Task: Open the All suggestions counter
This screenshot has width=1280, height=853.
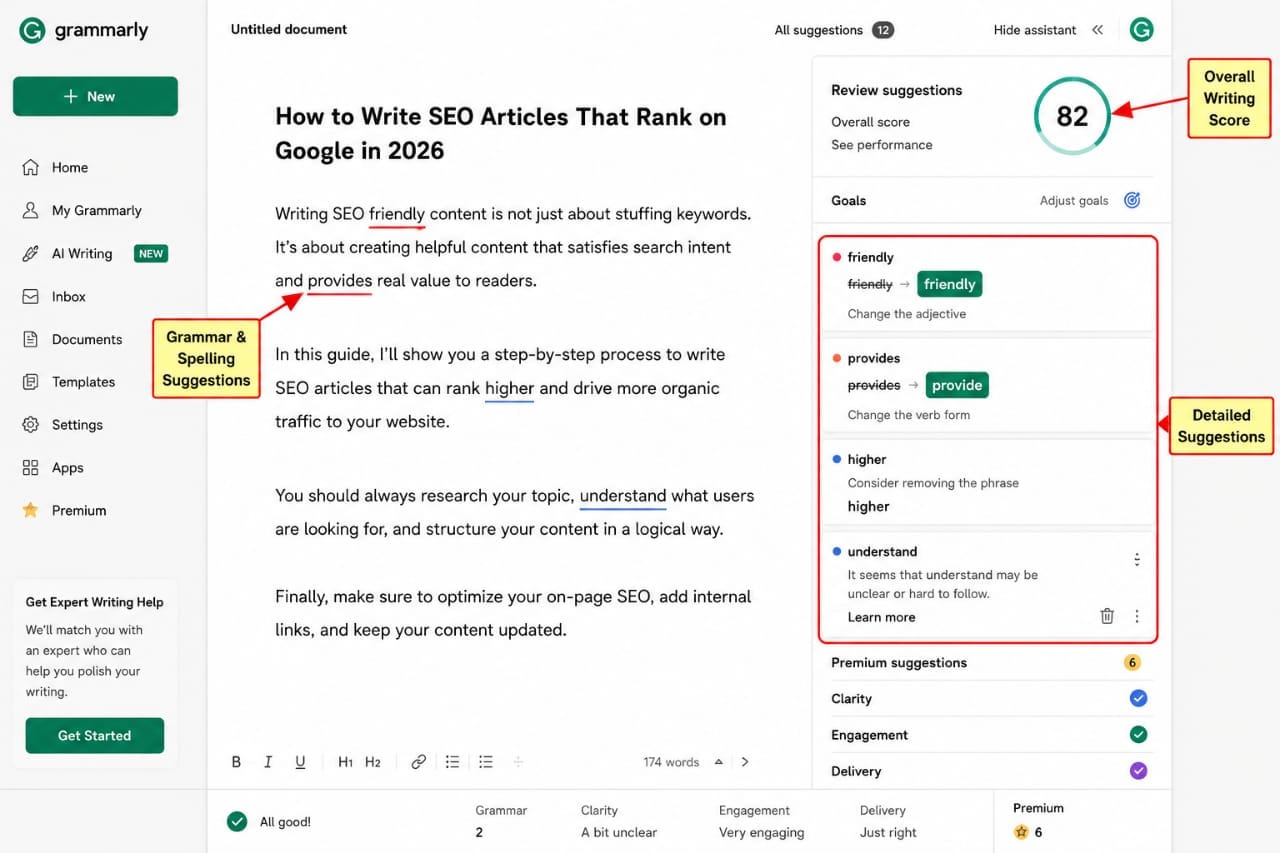Action: 883,30
